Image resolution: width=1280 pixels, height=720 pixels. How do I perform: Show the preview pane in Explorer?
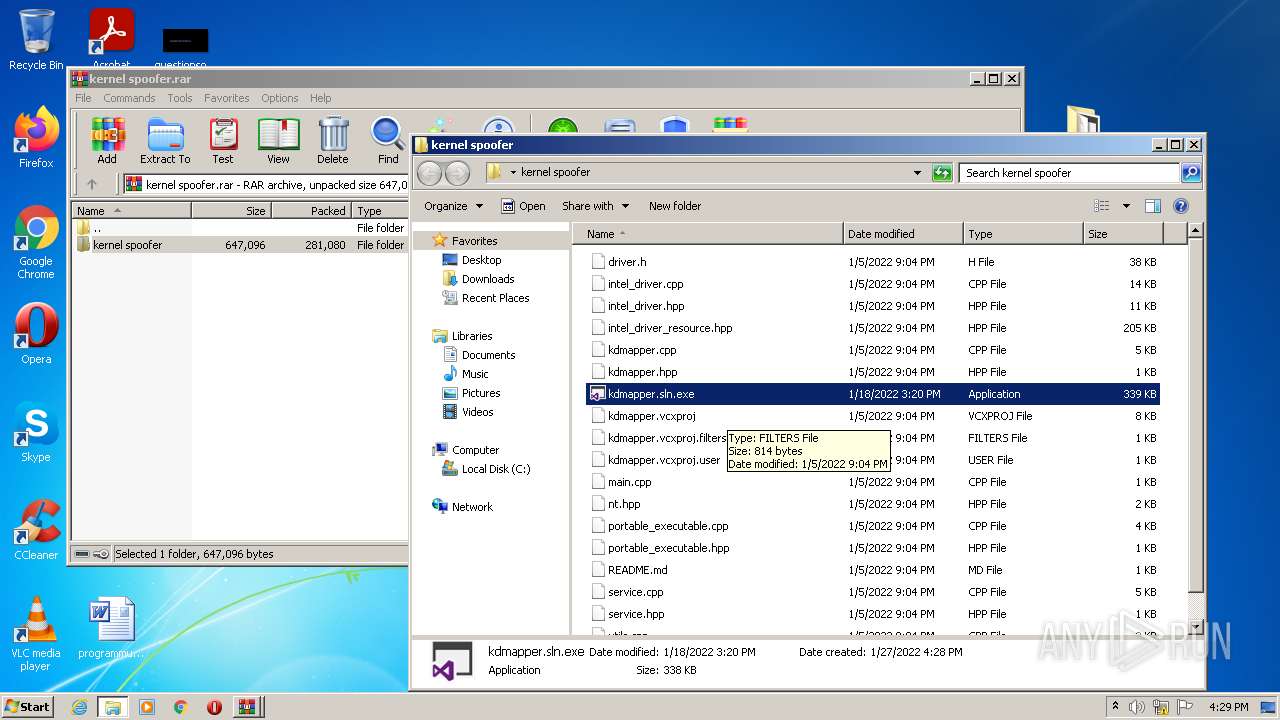click(1153, 206)
